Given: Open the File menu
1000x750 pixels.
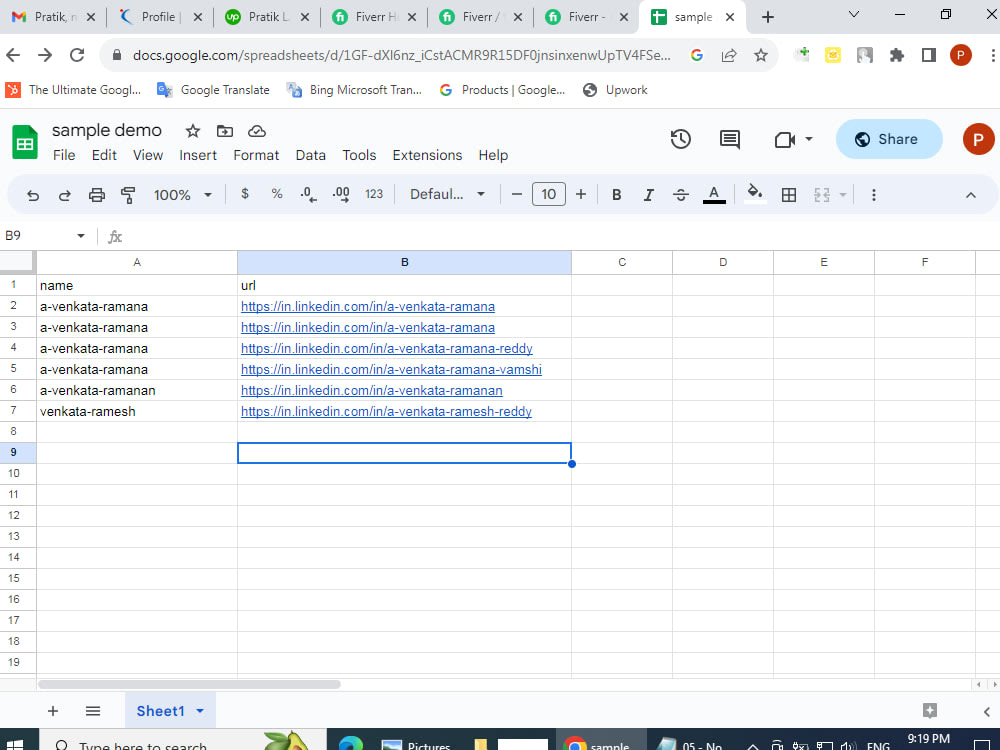Looking at the screenshot, I should (64, 155).
